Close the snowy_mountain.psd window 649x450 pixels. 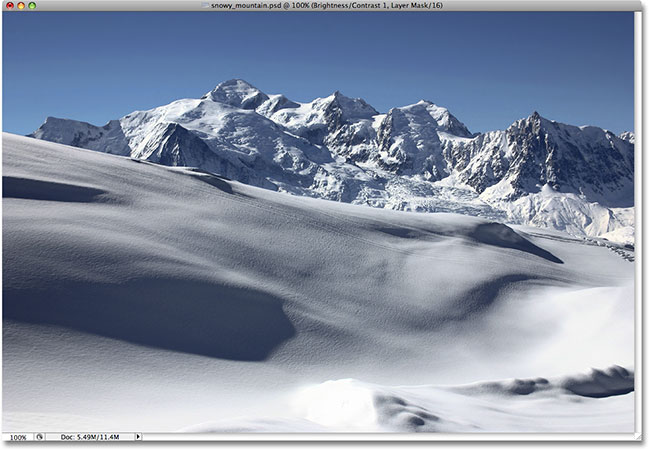tap(10, 5)
